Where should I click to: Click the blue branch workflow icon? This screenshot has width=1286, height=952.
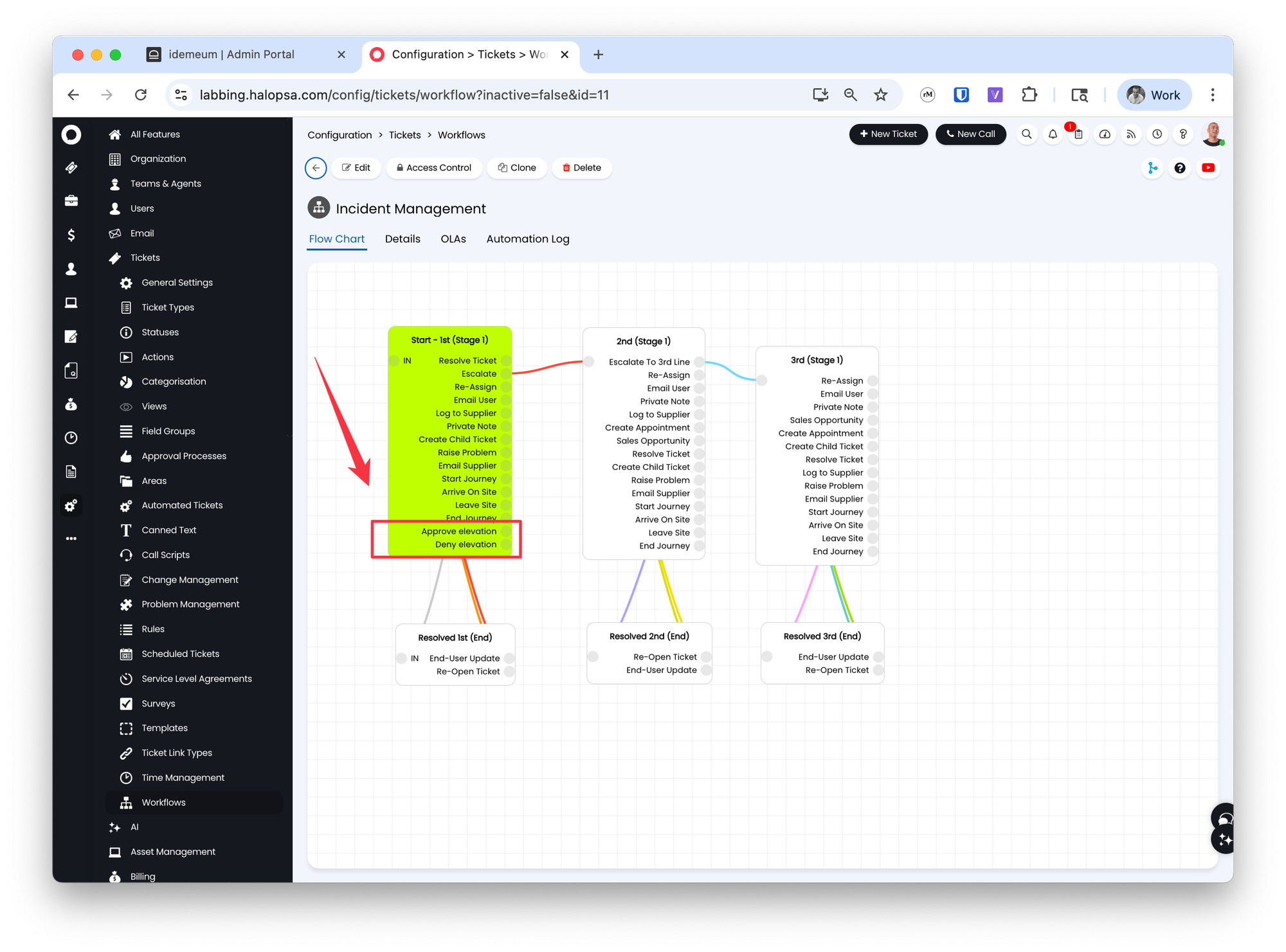pos(1152,168)
